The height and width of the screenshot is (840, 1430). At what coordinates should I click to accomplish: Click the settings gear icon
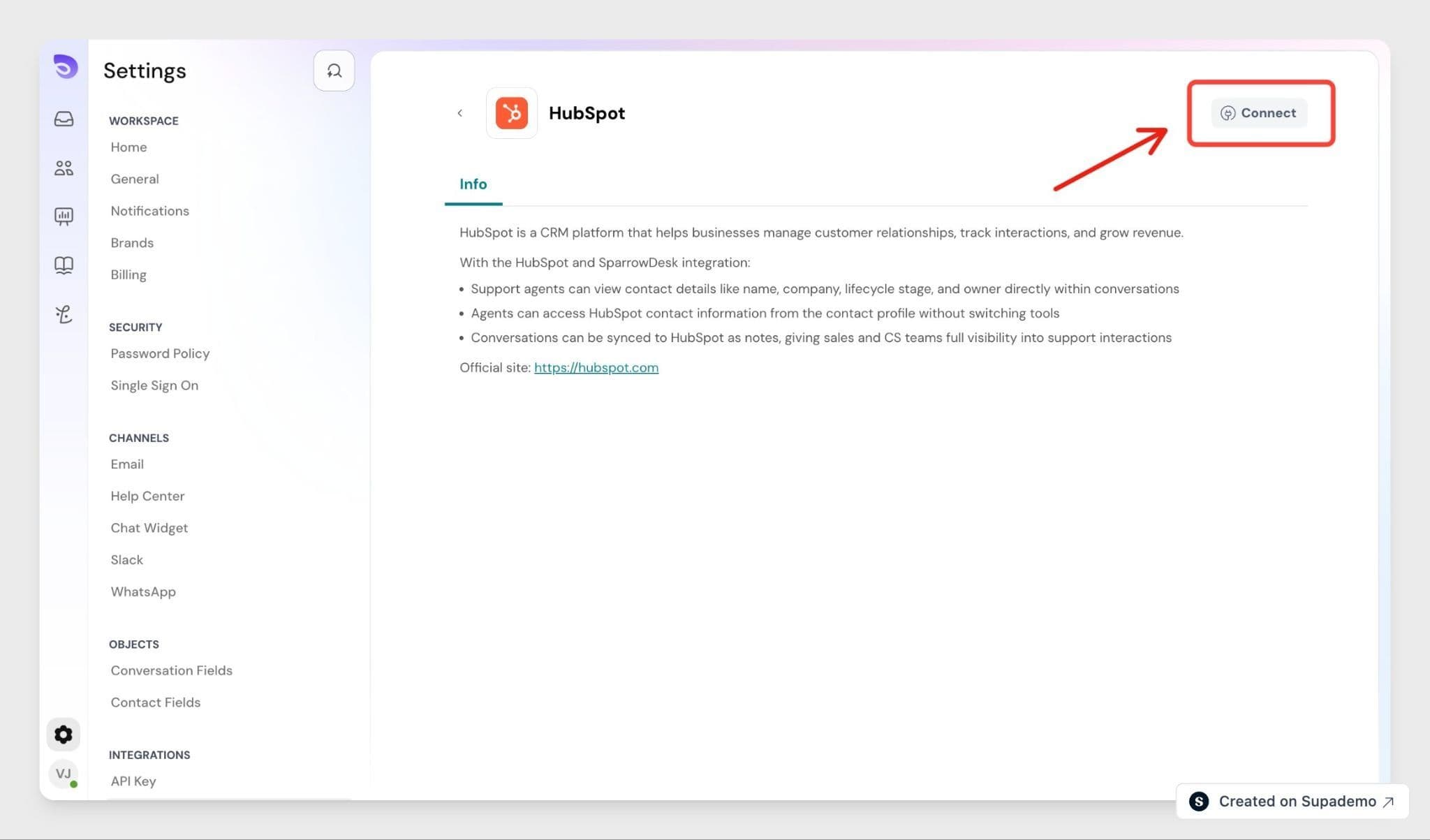[x=64, y=735]
